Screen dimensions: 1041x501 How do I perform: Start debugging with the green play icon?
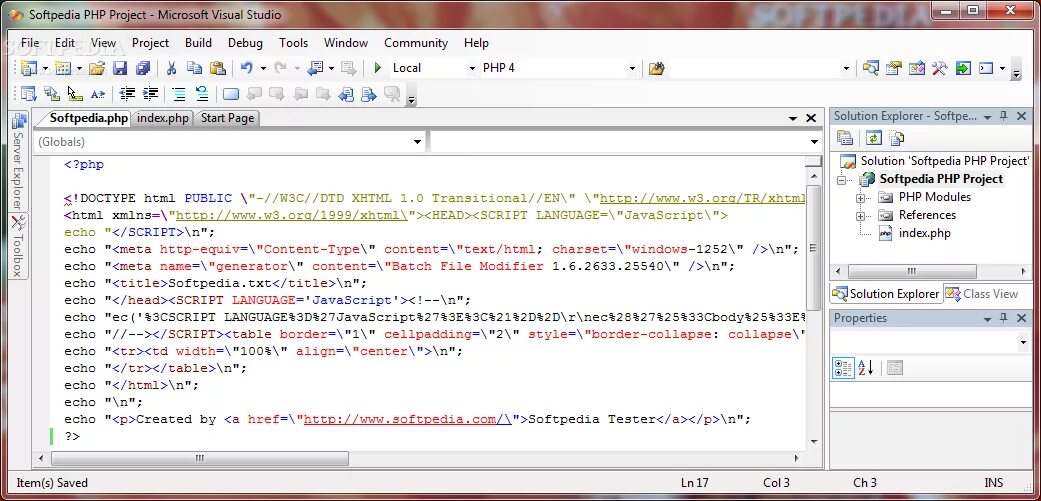[x=378, y=68]
